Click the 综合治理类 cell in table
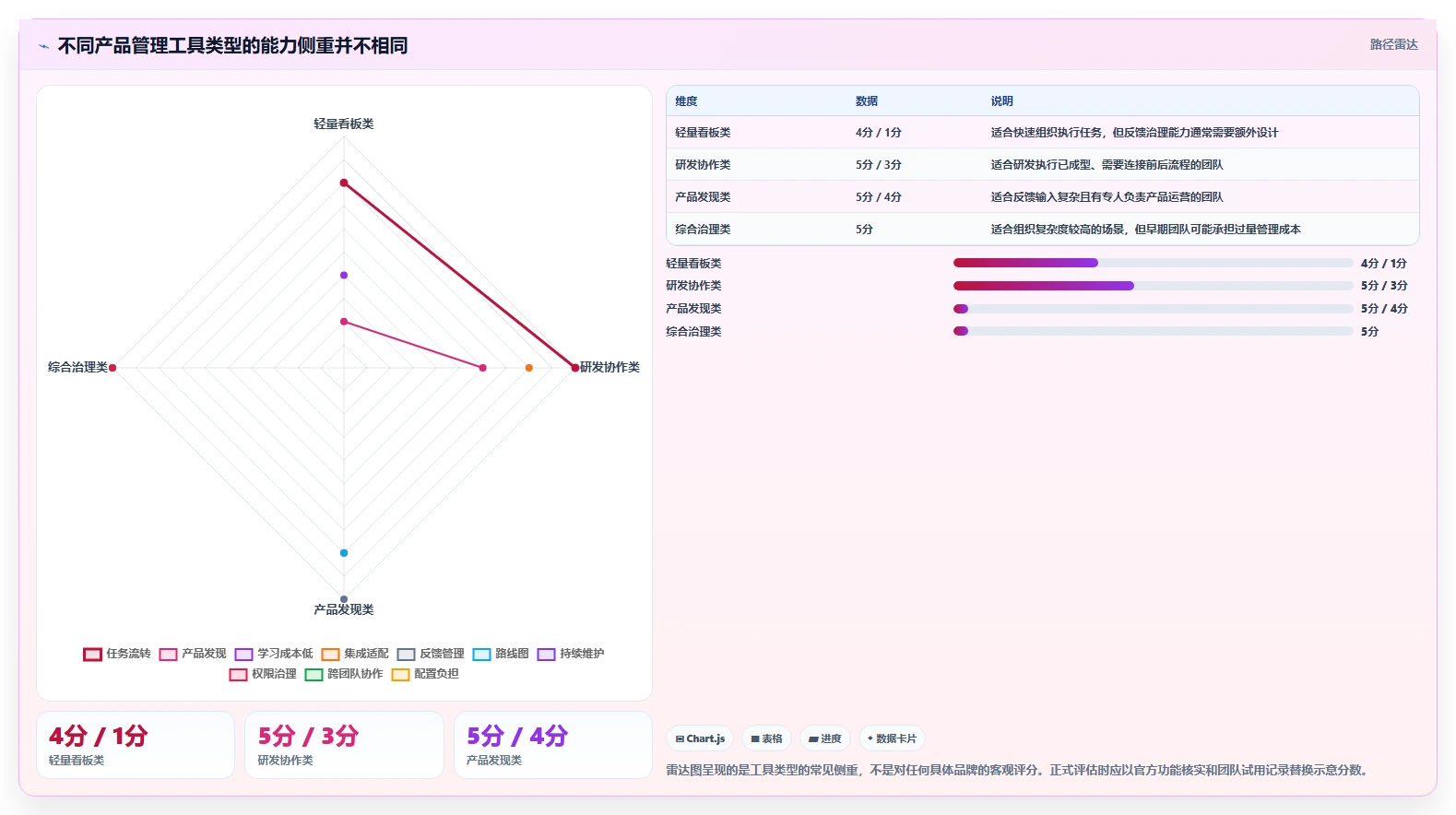Image resolution: width=1456 pixels, height=815 pixels. point(703,230)
